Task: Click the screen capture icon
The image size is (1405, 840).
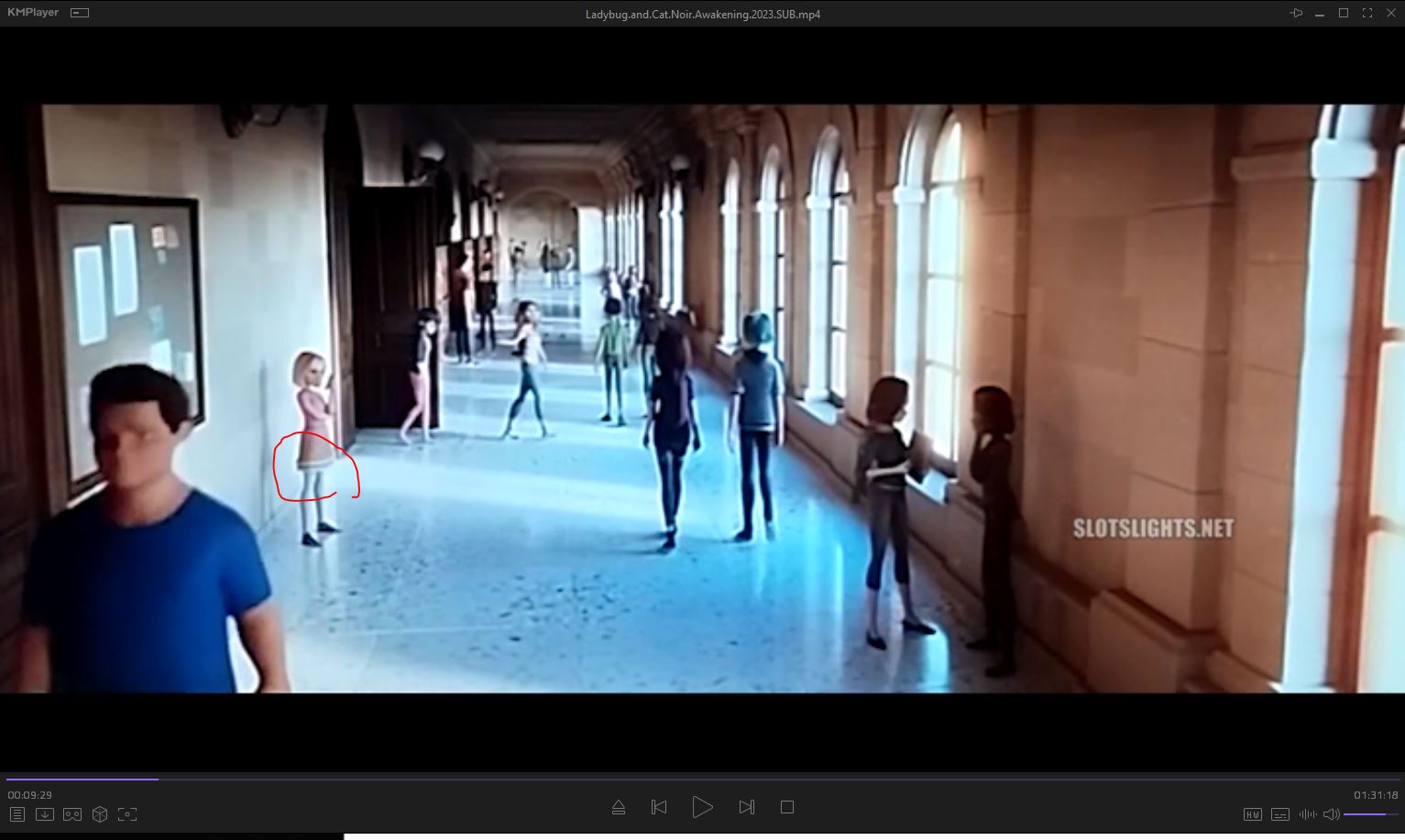Action: pyautogui.click(x=127, y=814)
